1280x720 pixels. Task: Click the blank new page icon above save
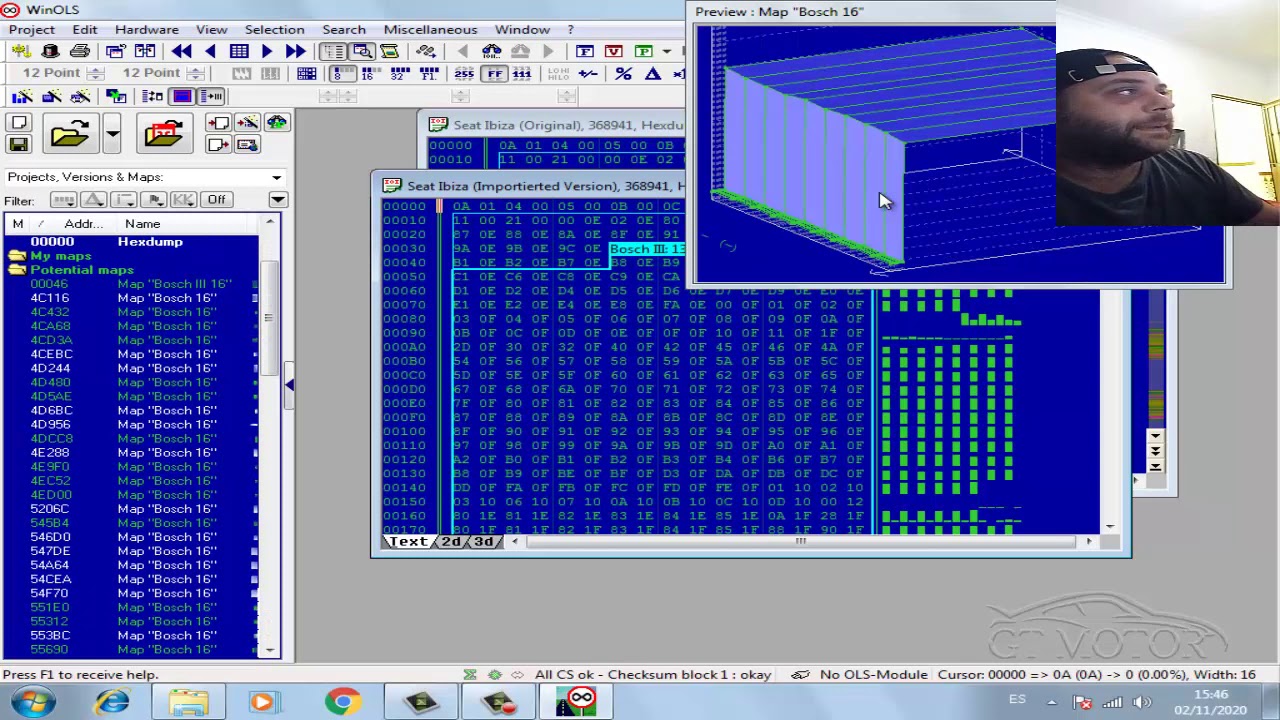(x=19, y=123)
